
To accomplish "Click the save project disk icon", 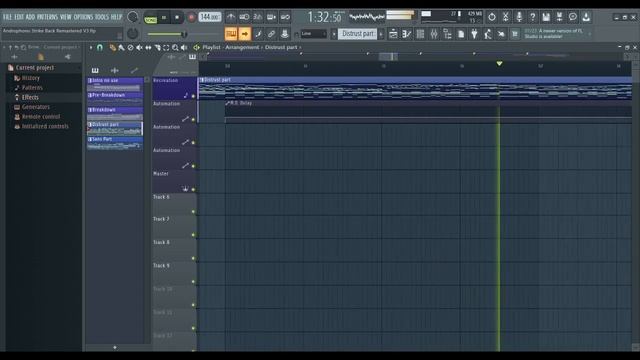I will [x=546, y=17].
